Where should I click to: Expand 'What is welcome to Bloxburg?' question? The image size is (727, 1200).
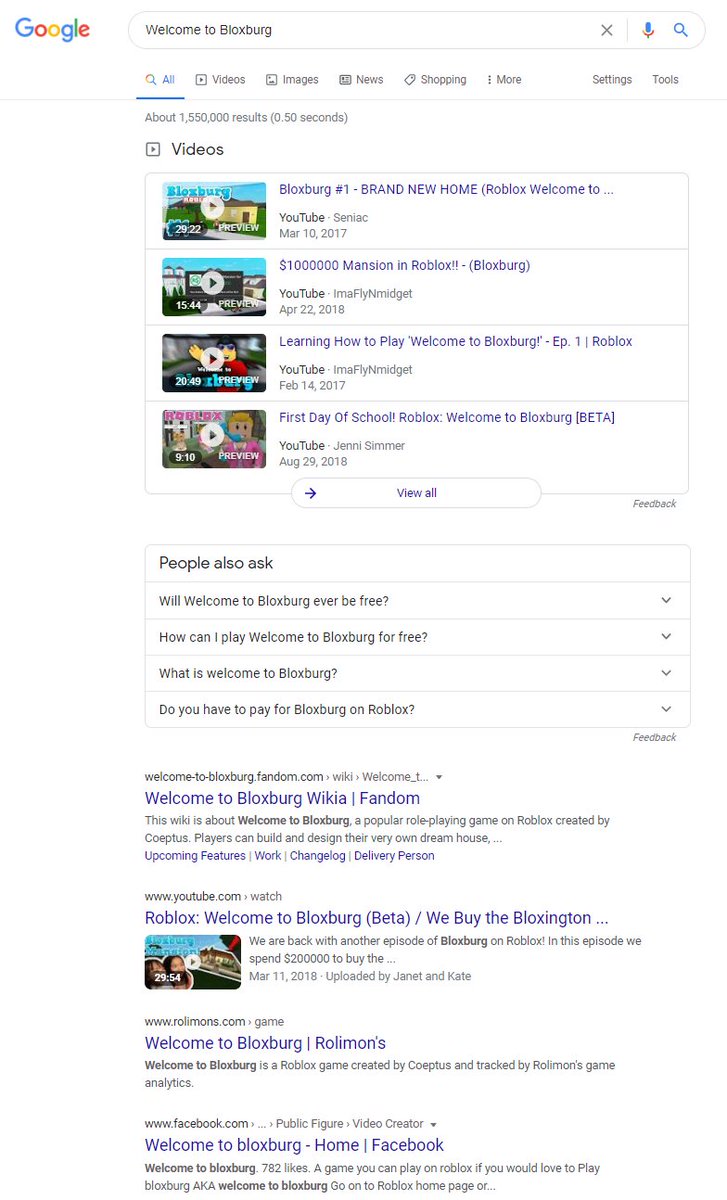tap(417, 673)
